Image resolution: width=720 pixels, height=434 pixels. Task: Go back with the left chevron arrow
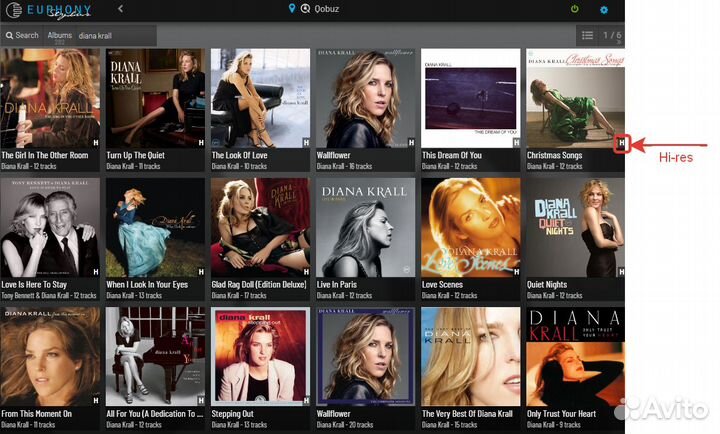pyautogui.click(x=120, y=8)
